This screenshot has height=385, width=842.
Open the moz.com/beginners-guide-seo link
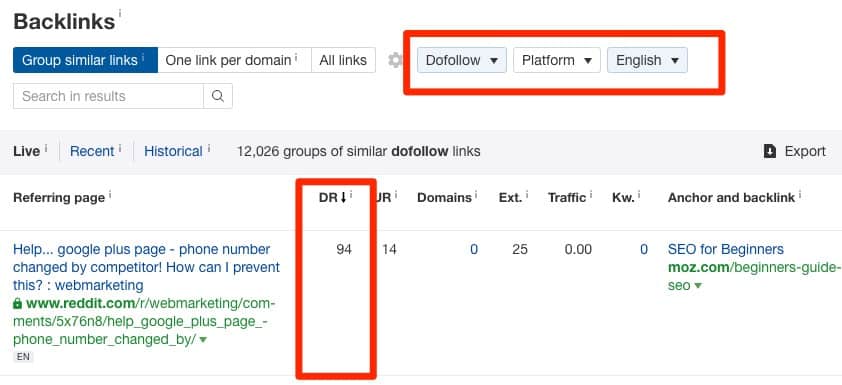754,276
